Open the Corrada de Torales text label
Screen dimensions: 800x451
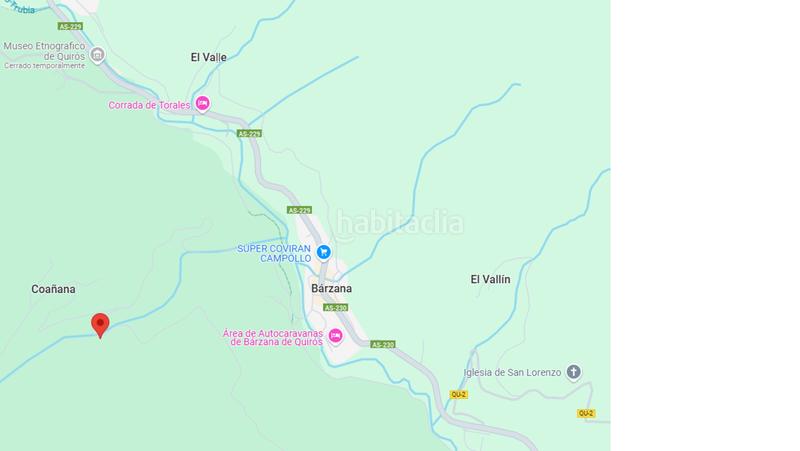click(x=149, y=105)
